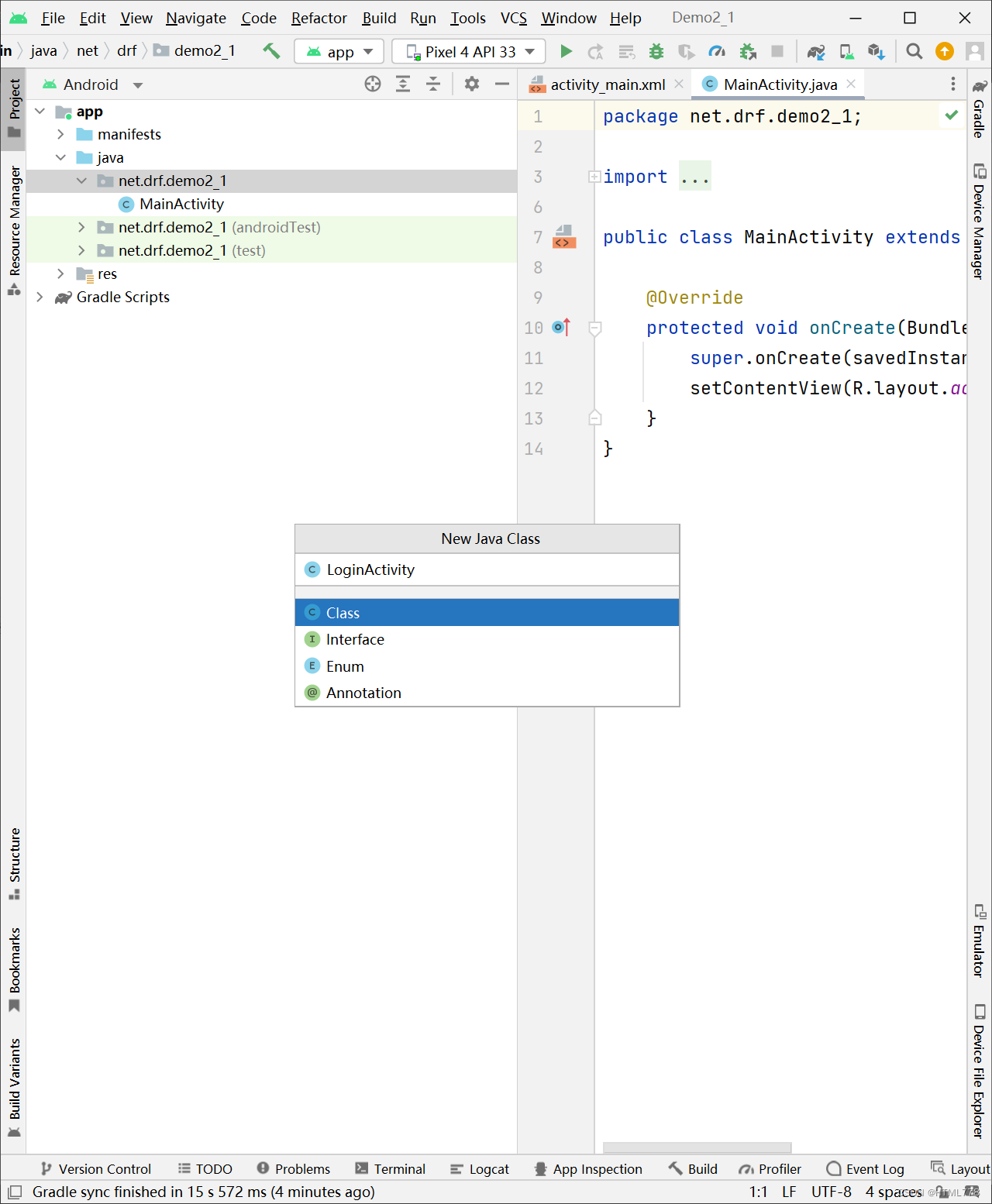Open the app run configuration dropdown
Viewport: 992px width, 1204px height.
pos(339,52)
